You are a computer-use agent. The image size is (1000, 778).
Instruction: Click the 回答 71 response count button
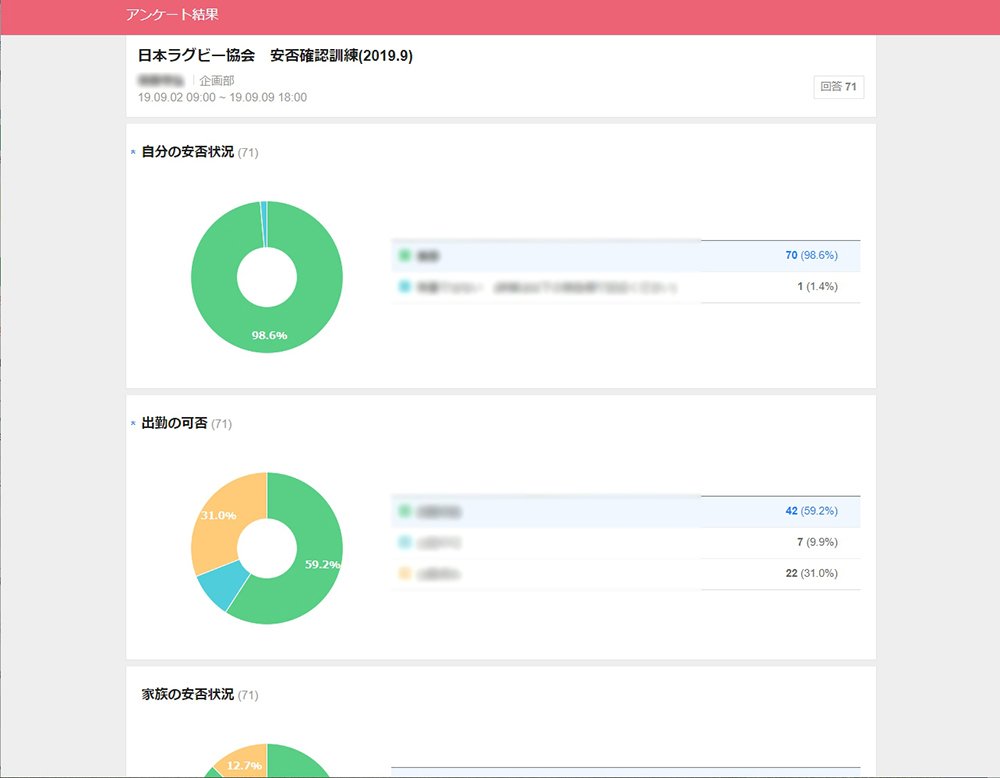tap(839, 87)
